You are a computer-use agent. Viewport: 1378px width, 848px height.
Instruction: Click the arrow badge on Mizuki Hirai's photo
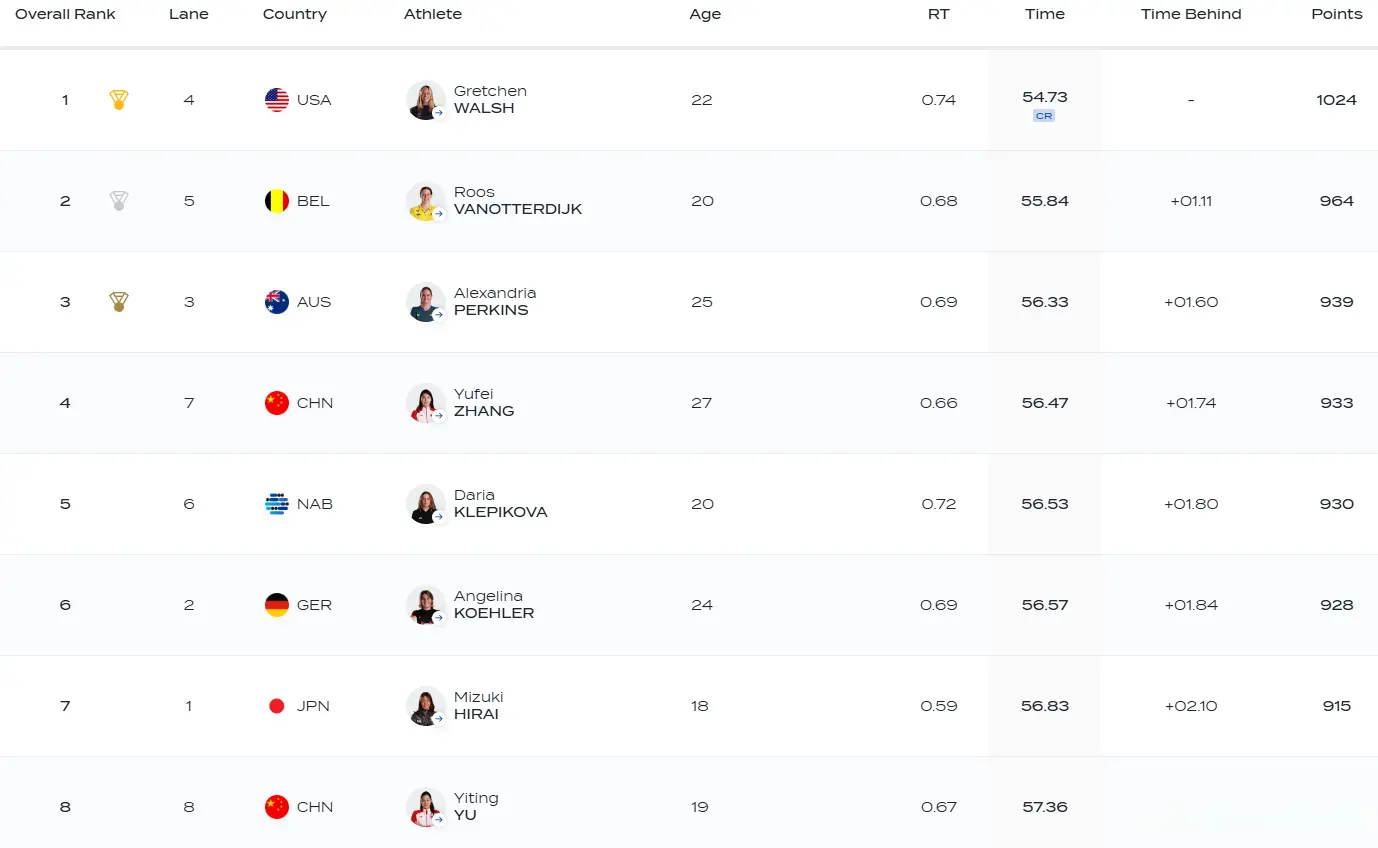point(438,718)
